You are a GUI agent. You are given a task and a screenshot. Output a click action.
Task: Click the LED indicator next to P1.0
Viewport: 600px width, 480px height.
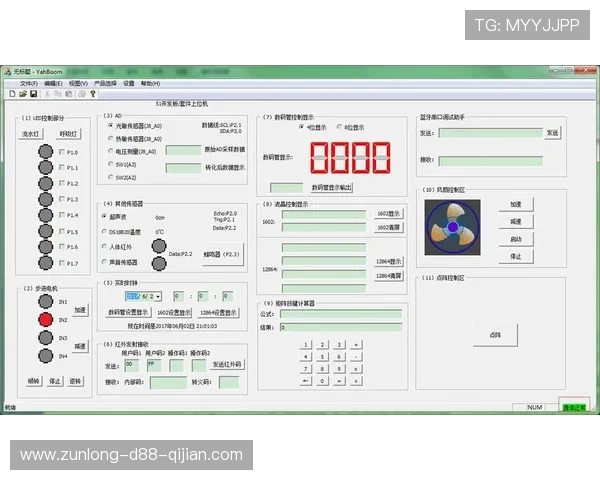[45, 152]
